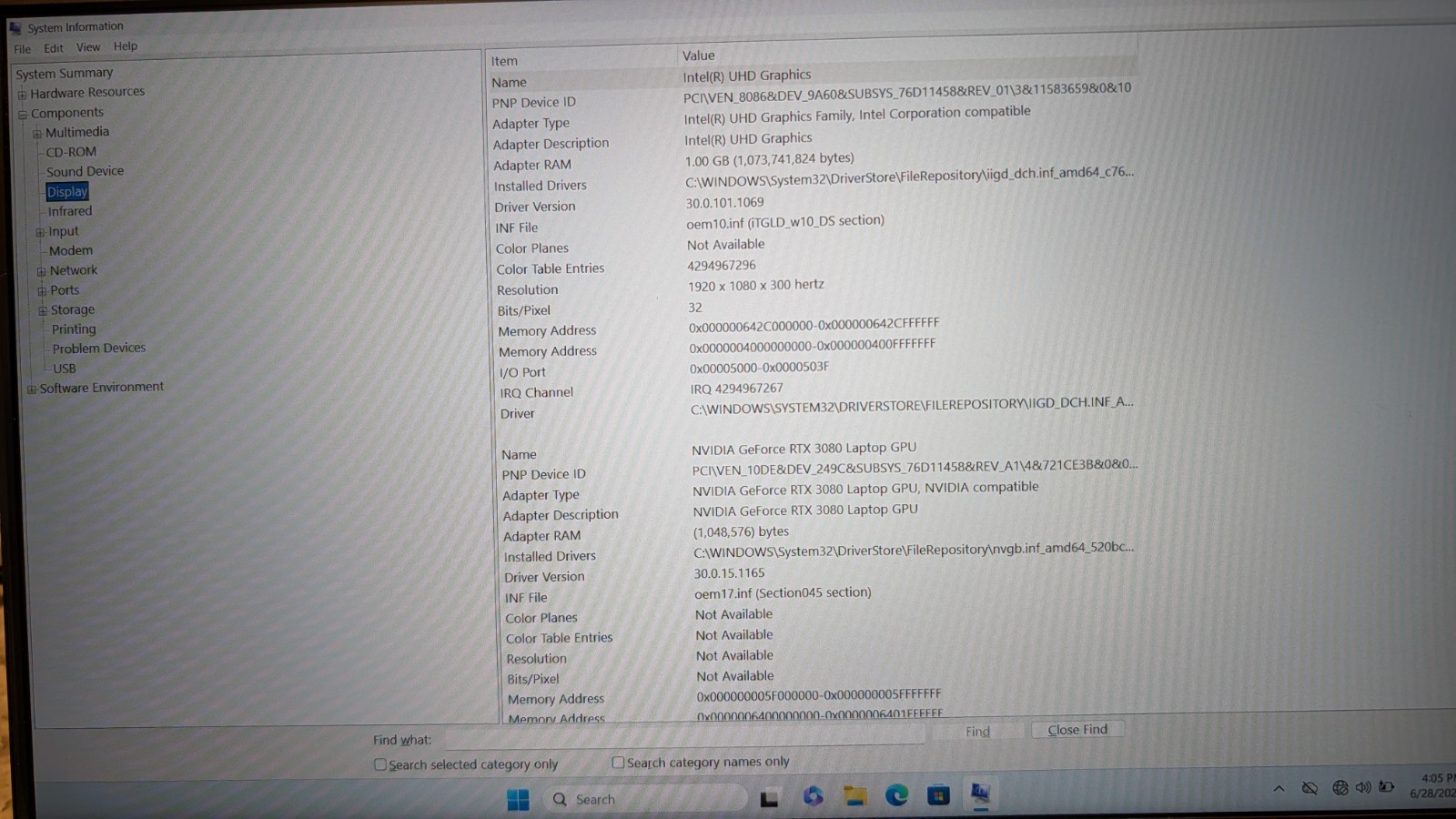Click the 'IRQ Channel' item label
1456x819 pixels.
click(537, 393)
